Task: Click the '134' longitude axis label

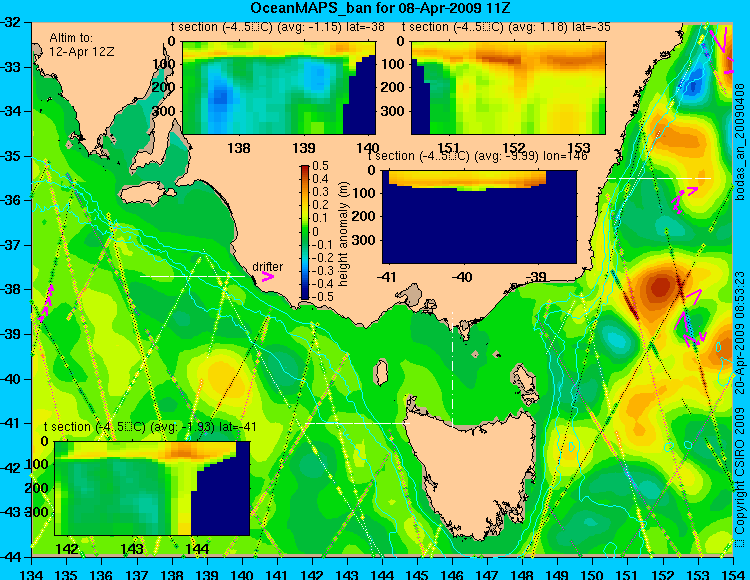Action: coord(32,574)
